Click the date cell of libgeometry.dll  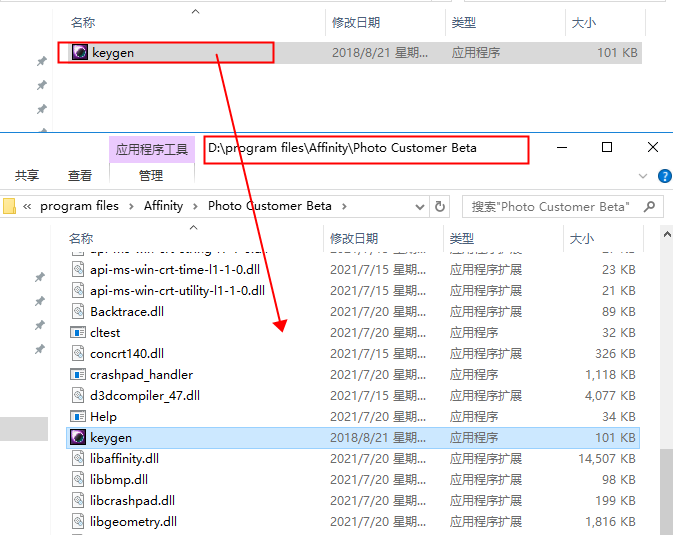coord(378,522)
